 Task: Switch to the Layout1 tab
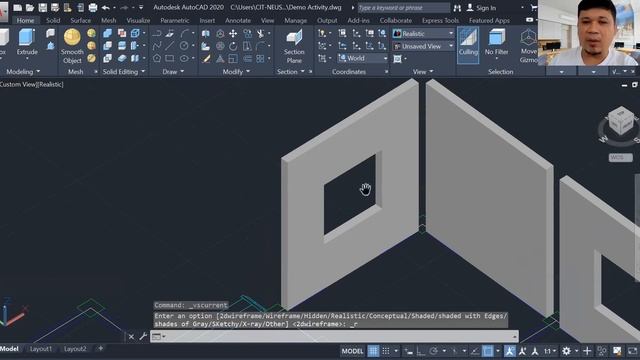[40, 349]
